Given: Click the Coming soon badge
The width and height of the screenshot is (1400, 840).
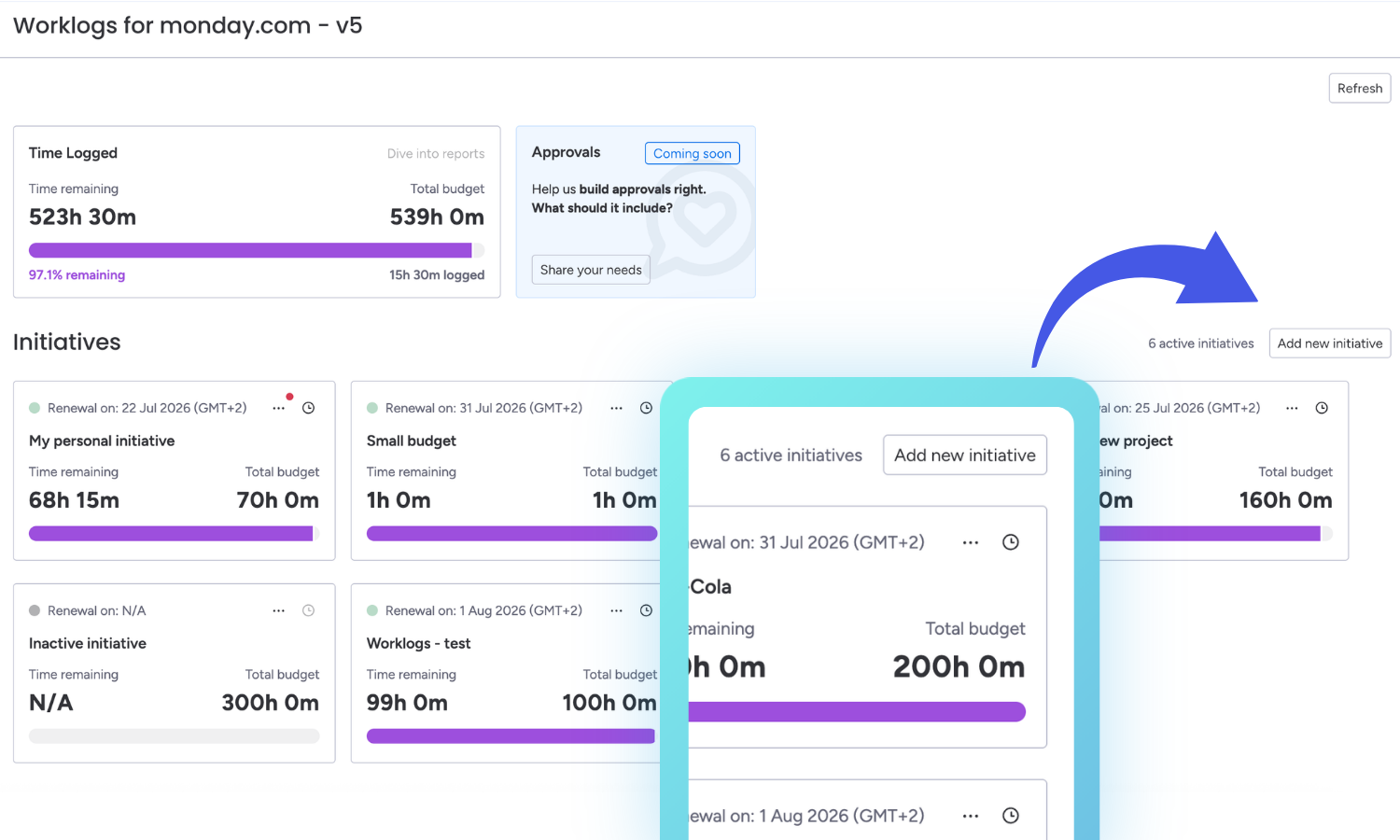Looking at the screenshot, I should [693, 153].
